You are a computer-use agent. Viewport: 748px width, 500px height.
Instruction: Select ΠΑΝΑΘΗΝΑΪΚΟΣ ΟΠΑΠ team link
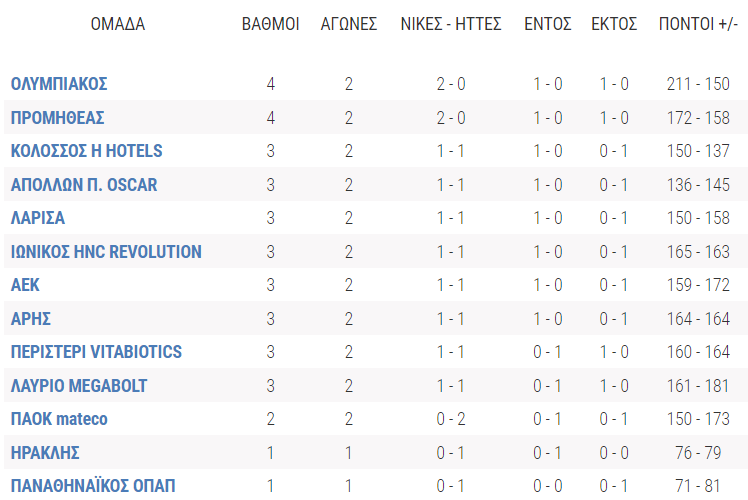coord(85,486)
